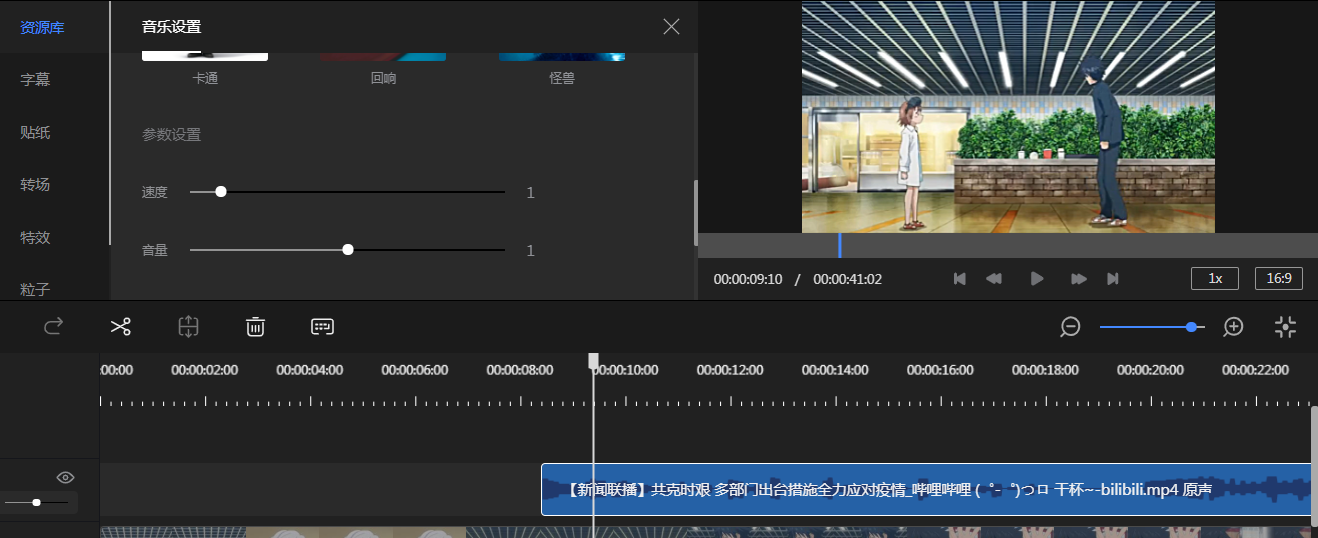
Task: Click the 00:00:41:02 total duration text
Action: click(x=848, y=279)
